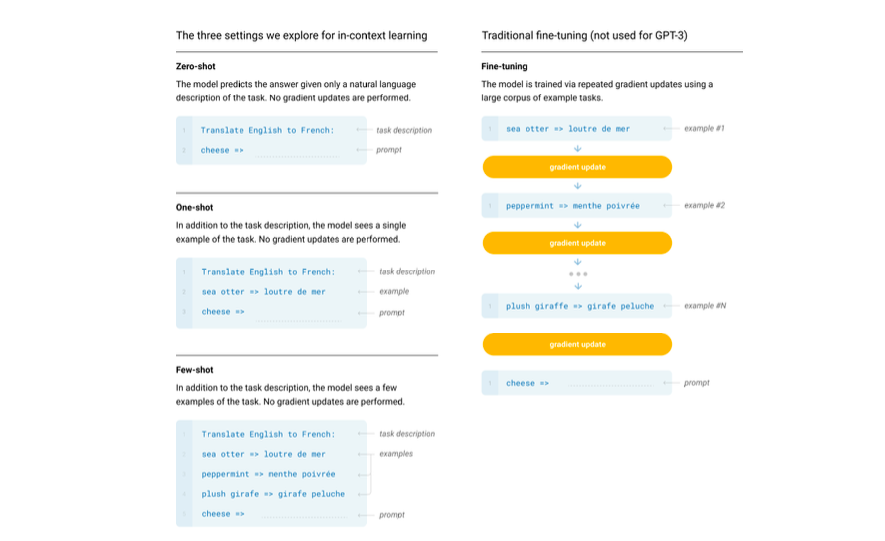Click the blank answer field in Zero-shot cheese prompt
This screenshot has height=541, width=885.
[296, 151]
